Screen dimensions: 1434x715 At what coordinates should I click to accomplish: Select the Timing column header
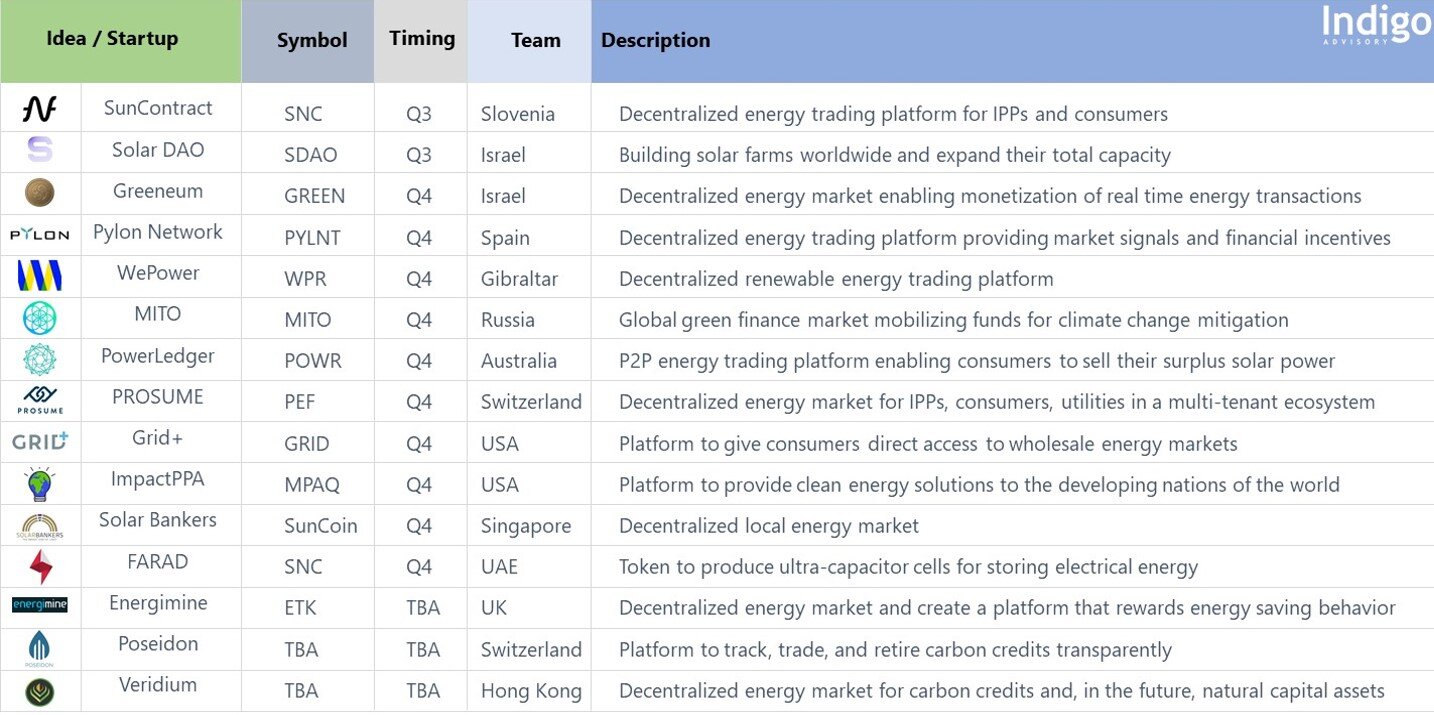422,39
